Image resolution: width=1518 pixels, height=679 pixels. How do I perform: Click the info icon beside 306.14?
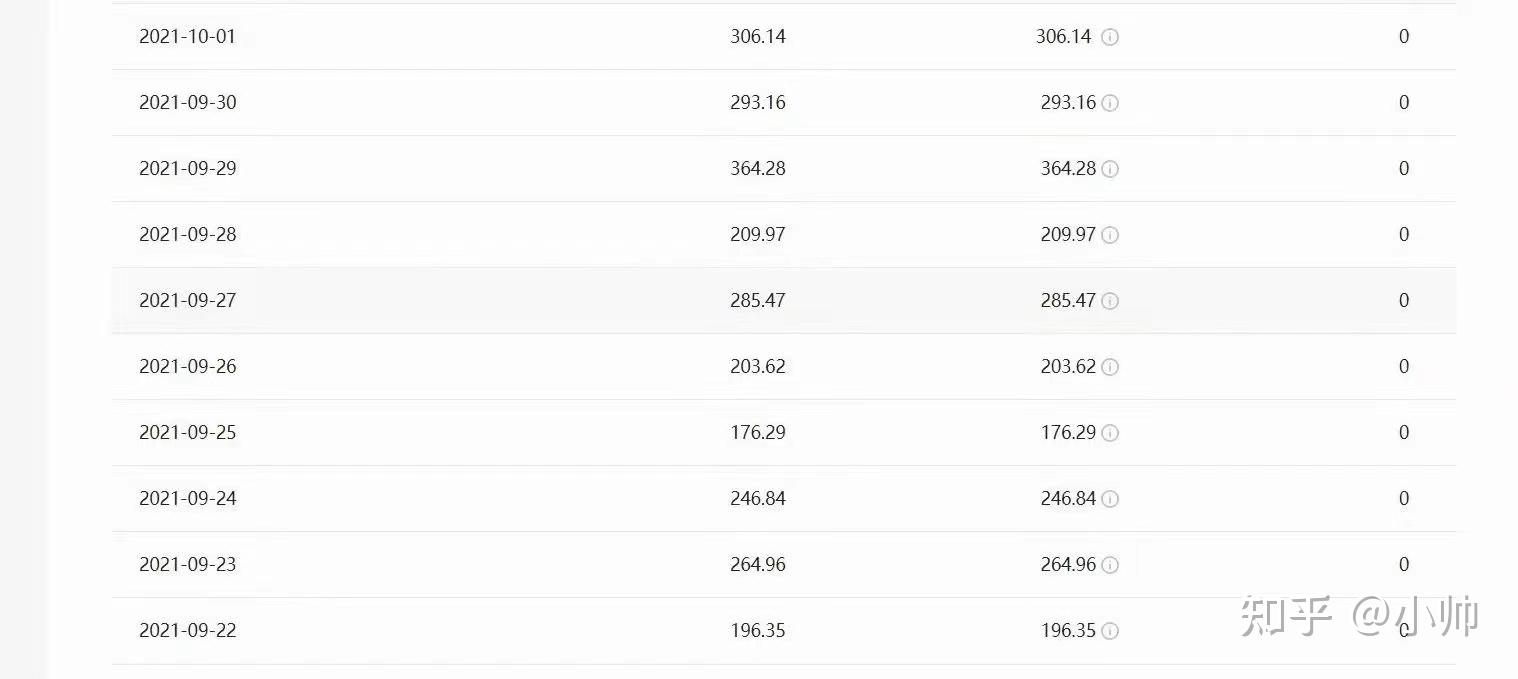click(1110, 37)
